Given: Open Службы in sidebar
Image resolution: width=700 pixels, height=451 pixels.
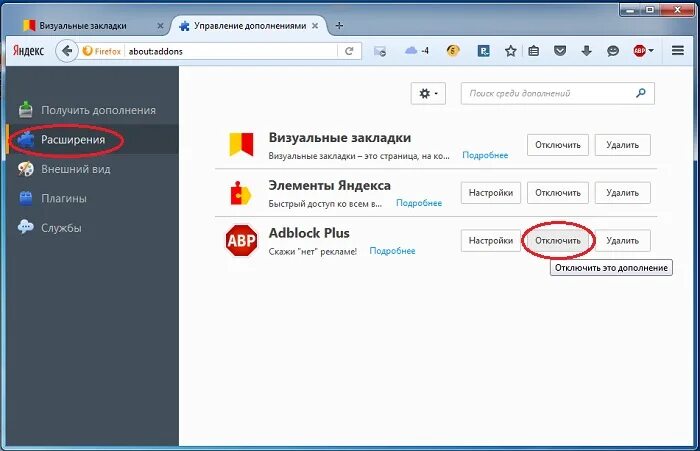Looking at the screenshot, I should pyautogui.click(x=92, y=228).
